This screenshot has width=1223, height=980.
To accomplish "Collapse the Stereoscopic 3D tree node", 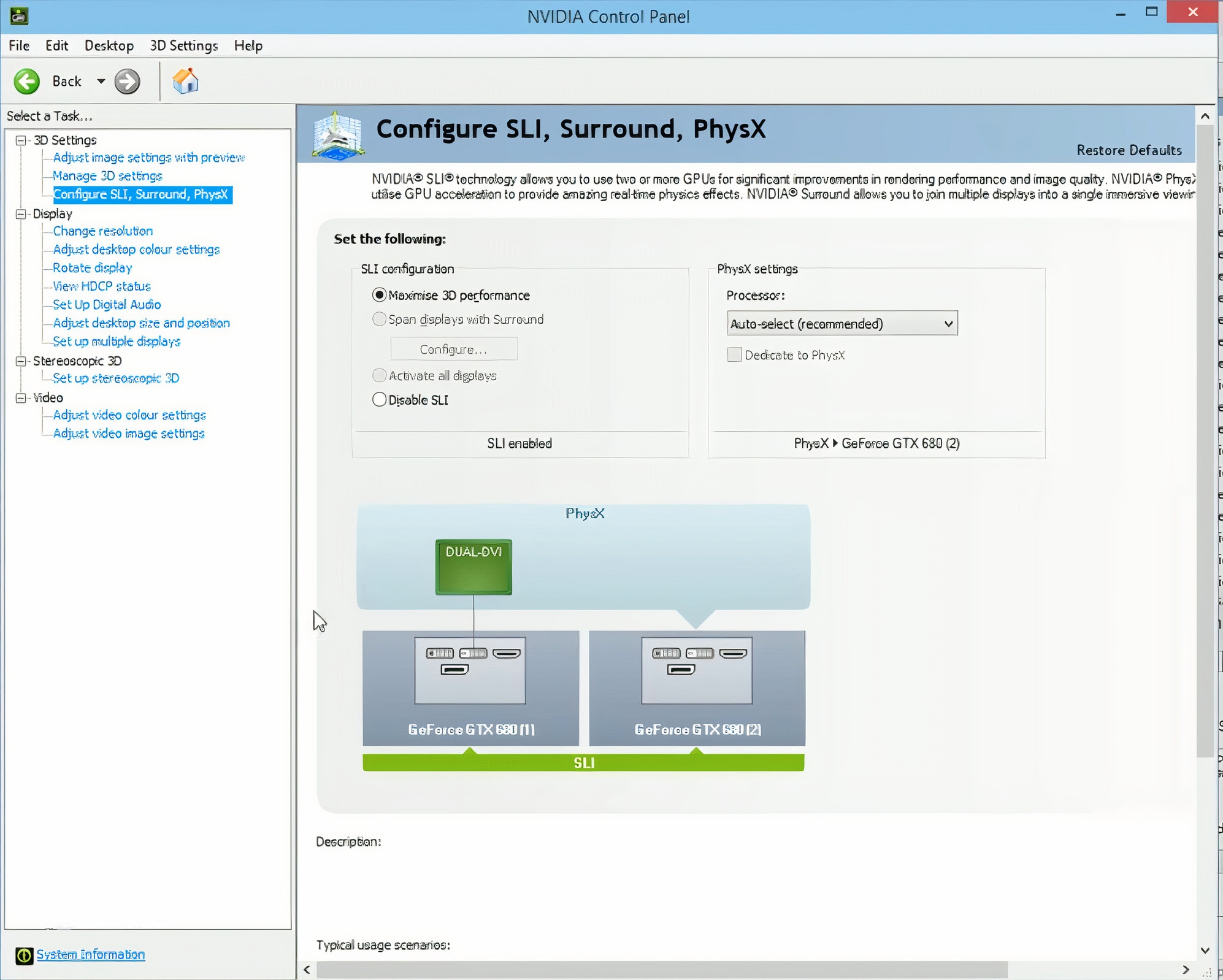I will tap(21, 361).
